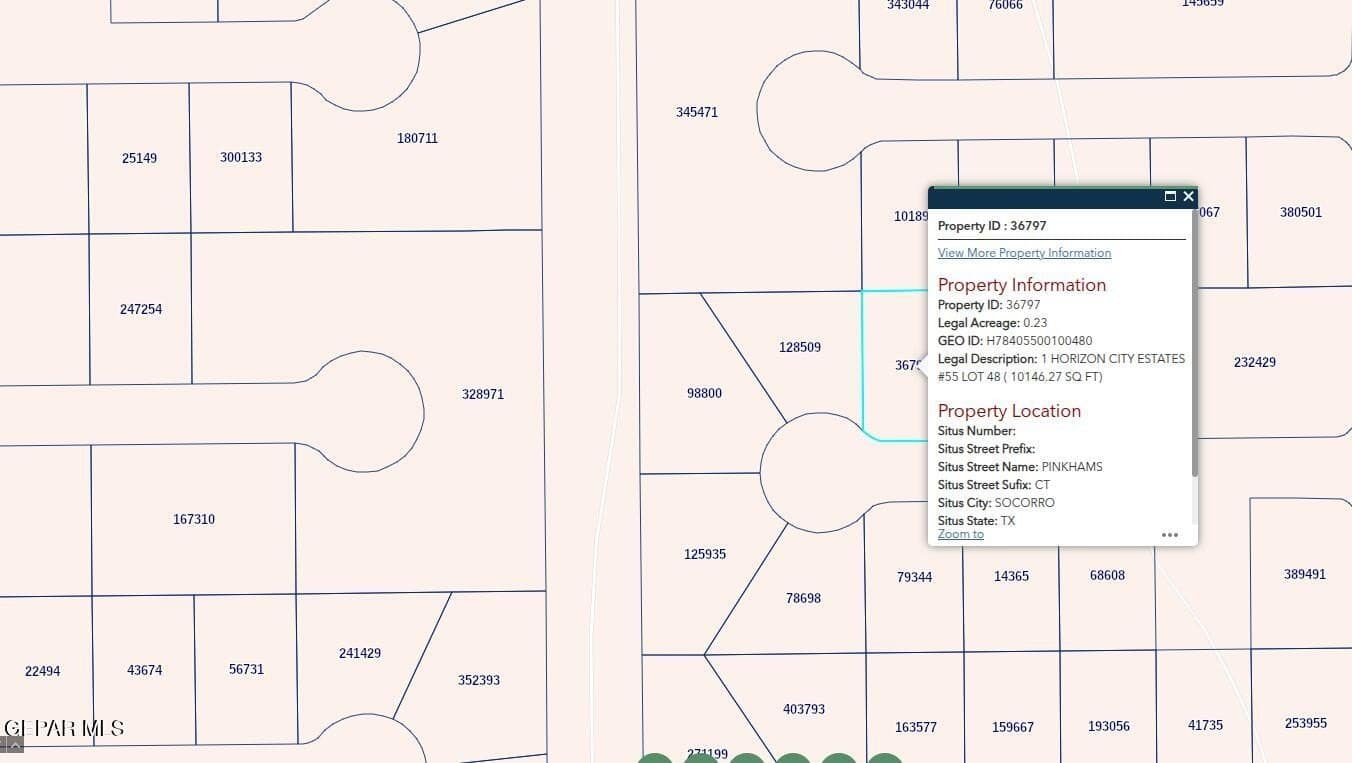Click the leftmost green circle marker near parcel 271199

655,758
